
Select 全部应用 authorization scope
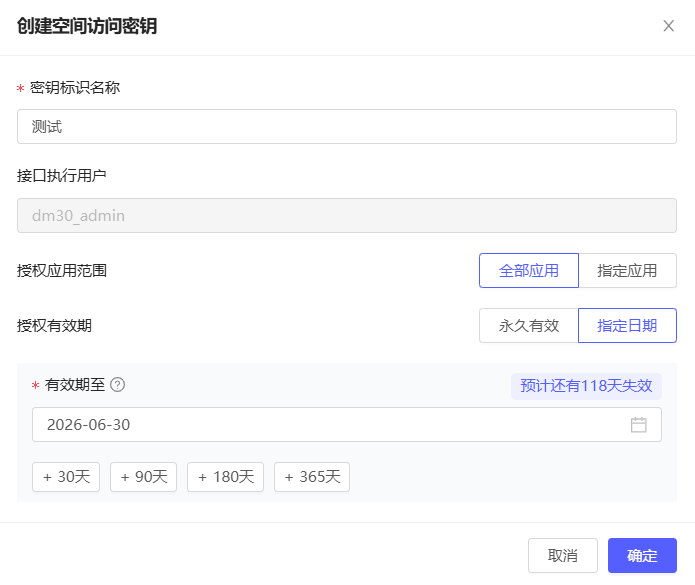tap(528, 270)
